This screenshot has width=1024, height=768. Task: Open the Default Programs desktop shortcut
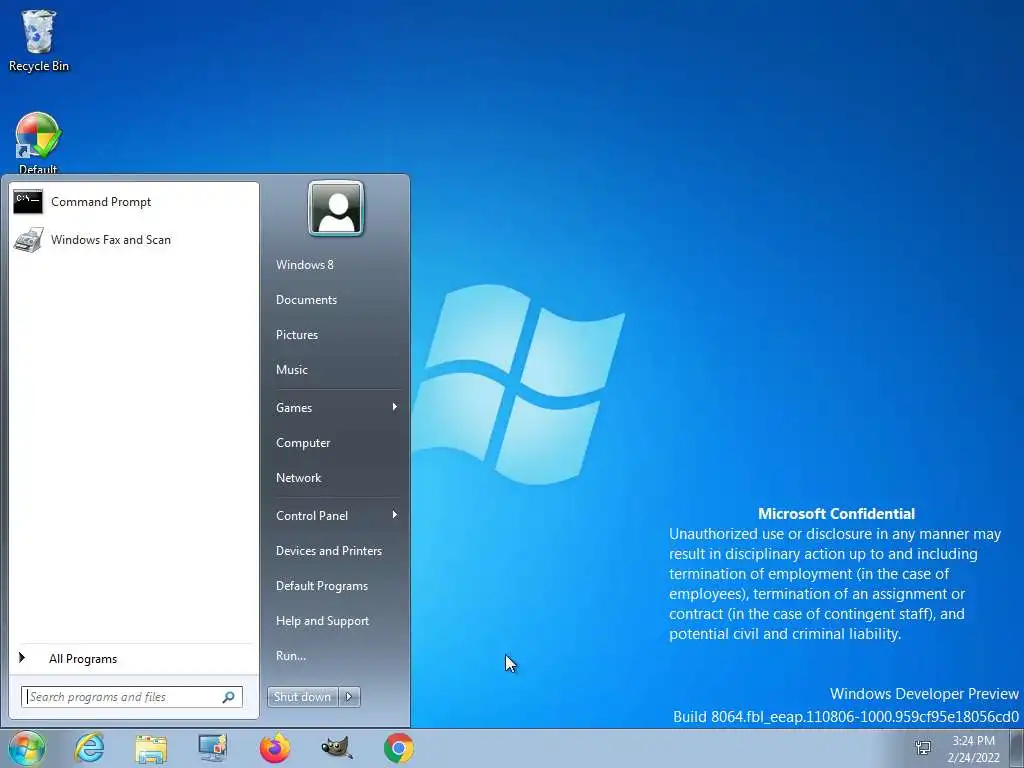pyautogui.click(x=38, y=142)
